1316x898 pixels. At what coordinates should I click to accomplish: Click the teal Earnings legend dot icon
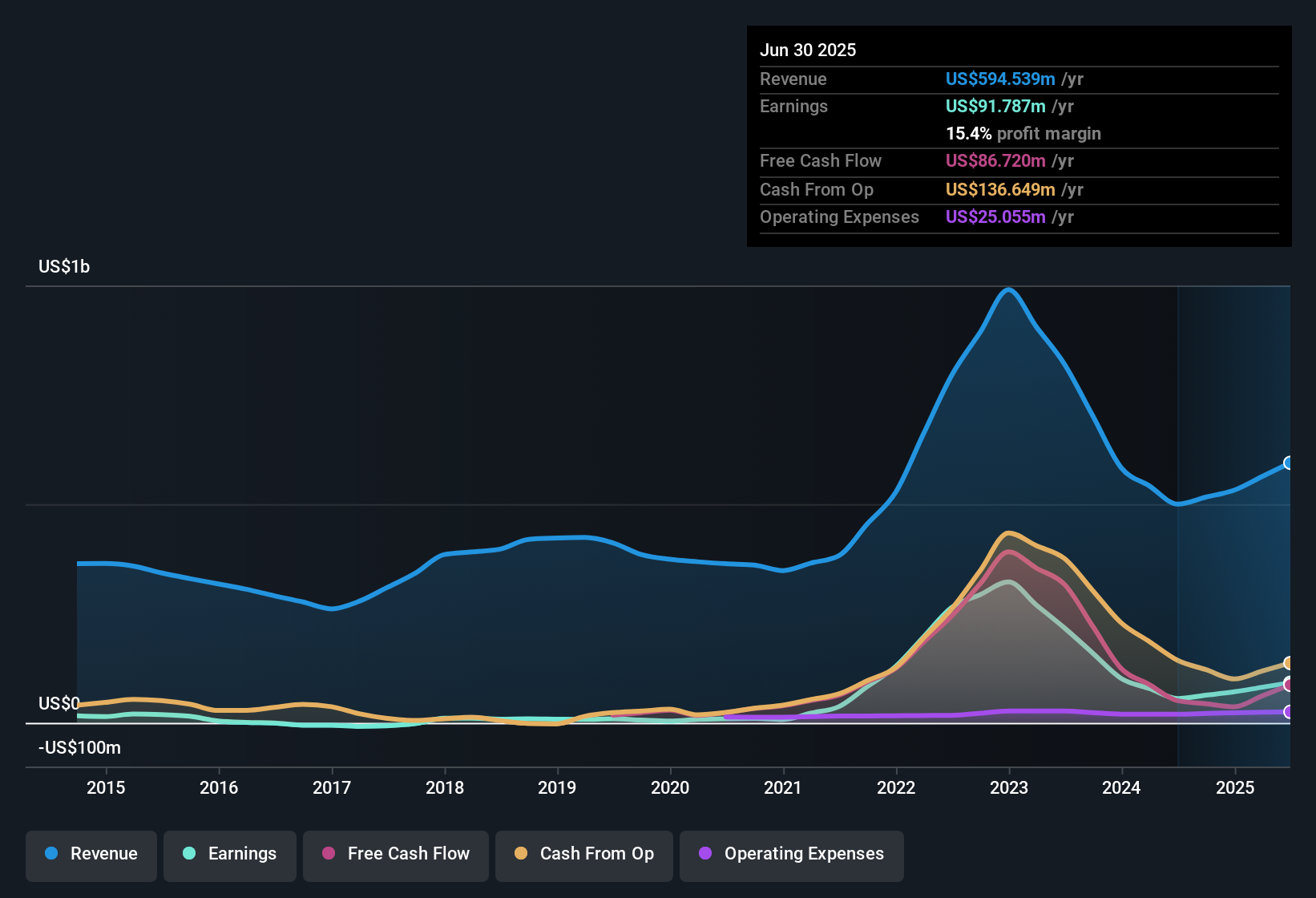click(189, 854)
